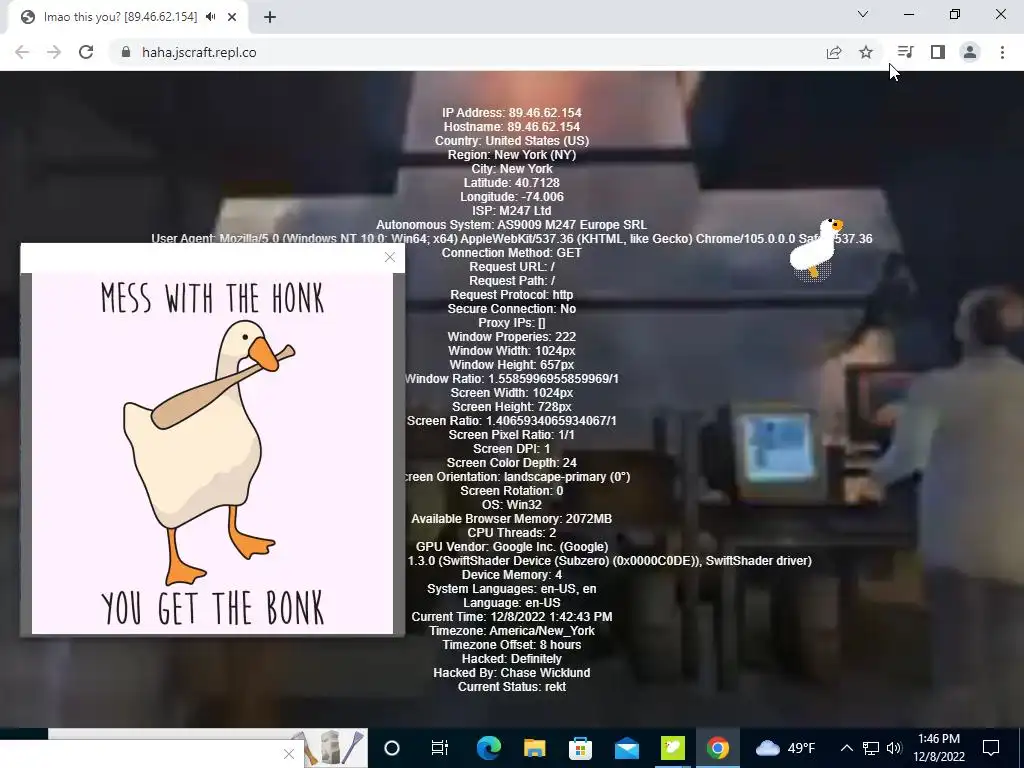The width and height of the screenshot is (1024, 768).
Task: View site info via the lock icon
Action: click(x=125, y=52)
